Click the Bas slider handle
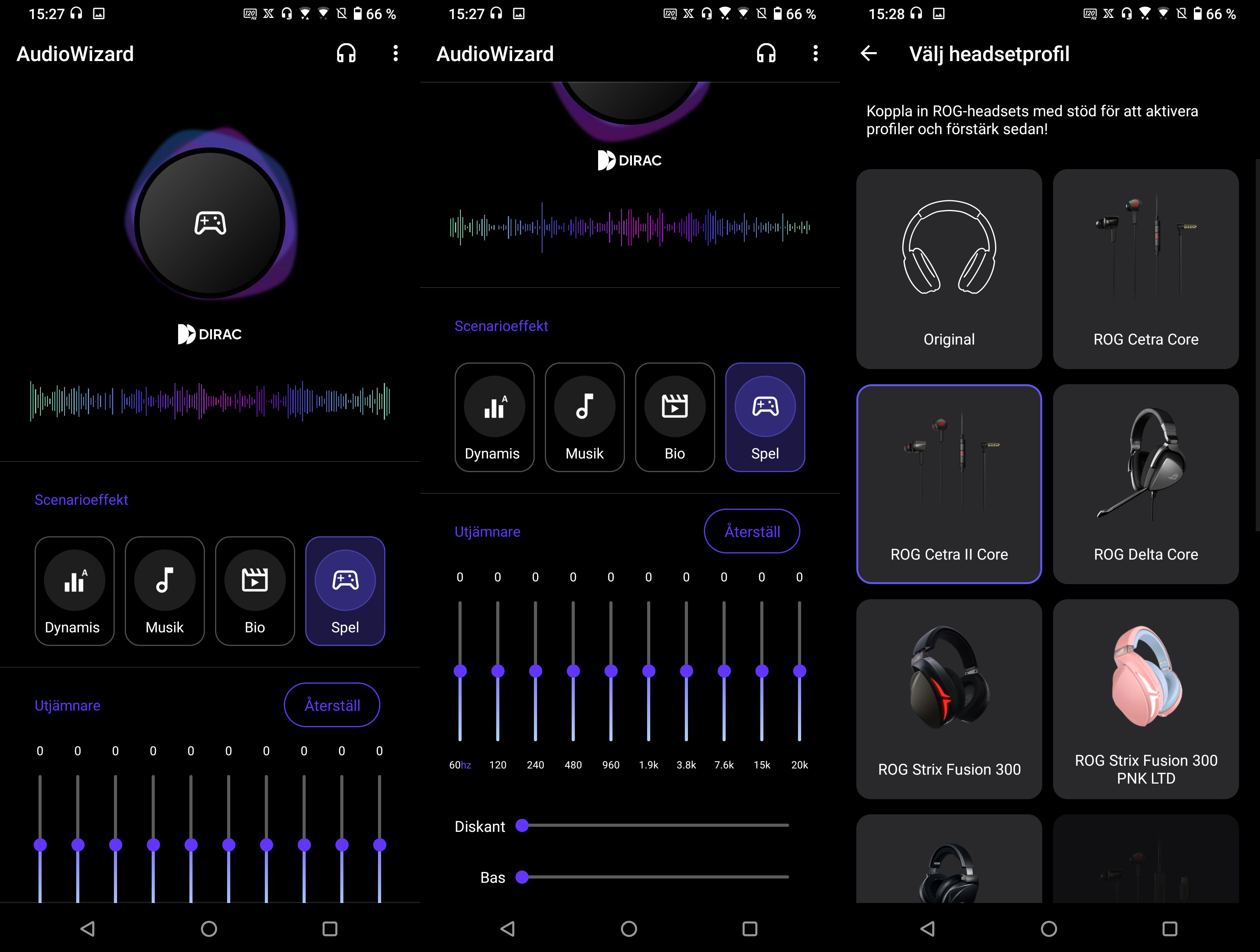The image size is (1260, 952). pos(522,877)
